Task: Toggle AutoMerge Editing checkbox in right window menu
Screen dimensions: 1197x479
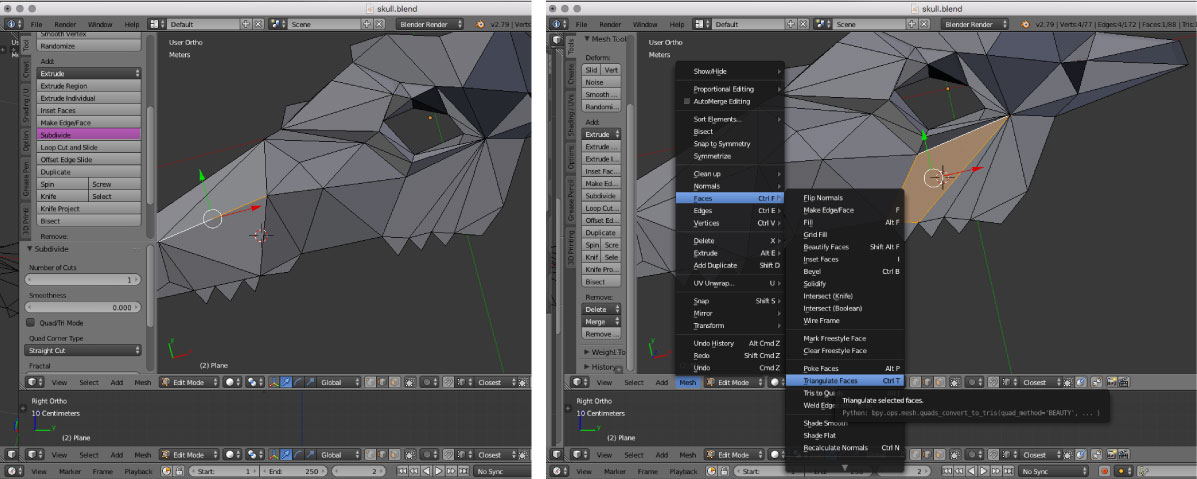Action: (686, 102)
